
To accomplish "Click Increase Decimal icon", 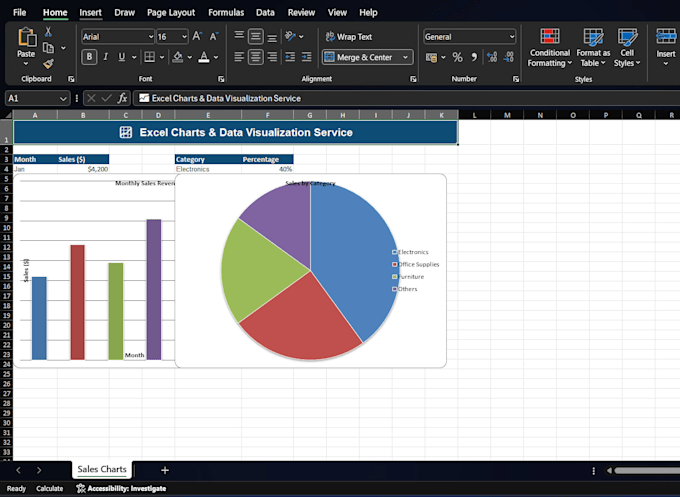I will click(492, 57).
